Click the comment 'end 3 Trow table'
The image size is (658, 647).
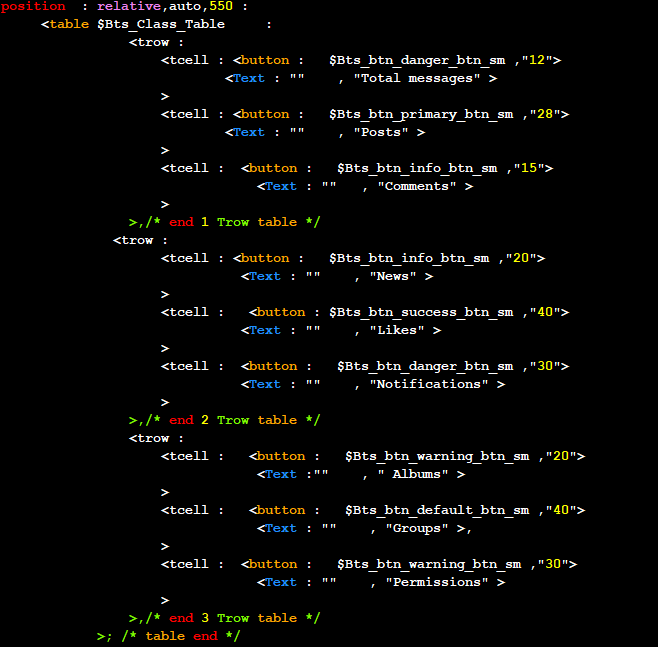click(x=233, y=618)
